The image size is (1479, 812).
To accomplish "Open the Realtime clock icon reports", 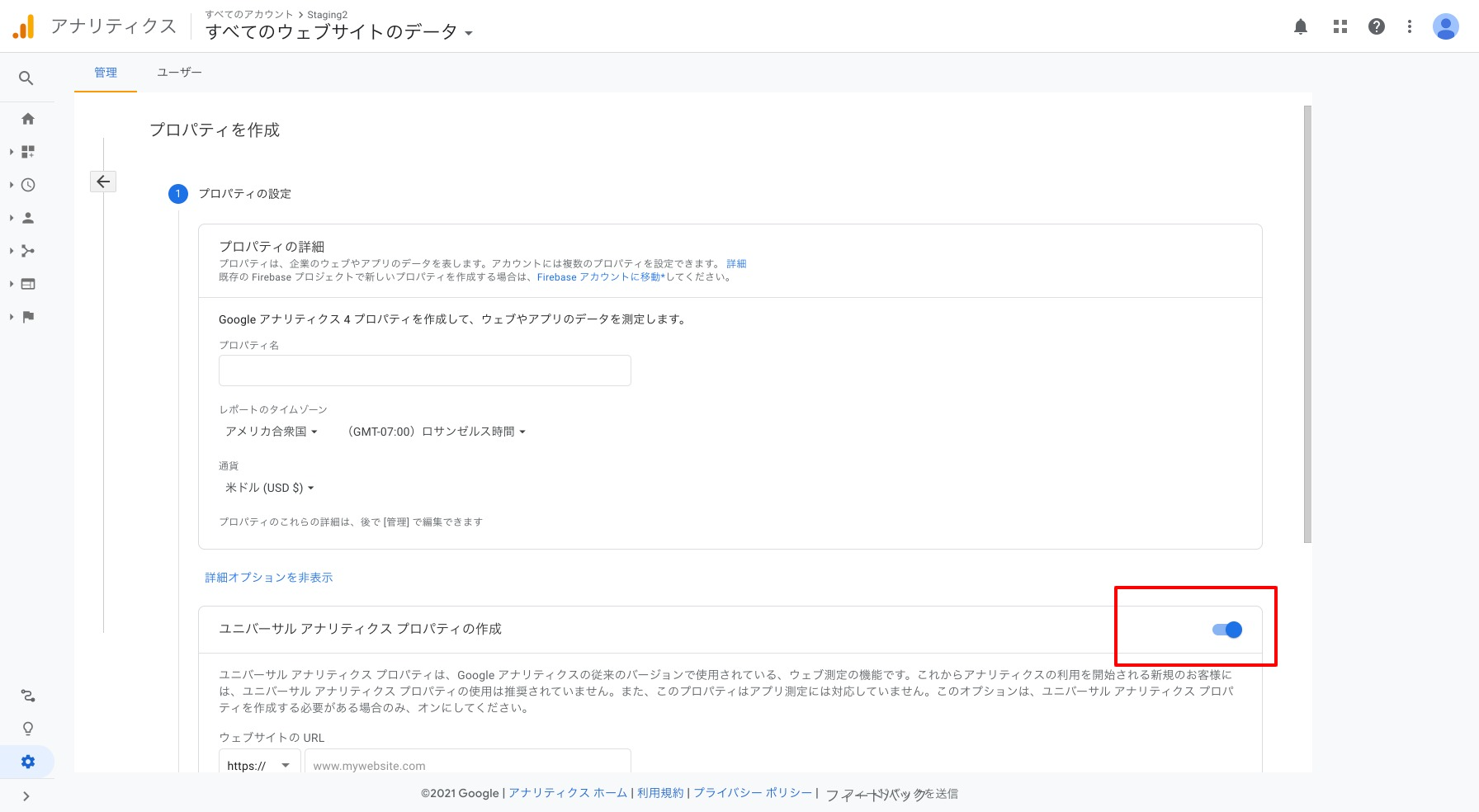I will tap(28, 185).
